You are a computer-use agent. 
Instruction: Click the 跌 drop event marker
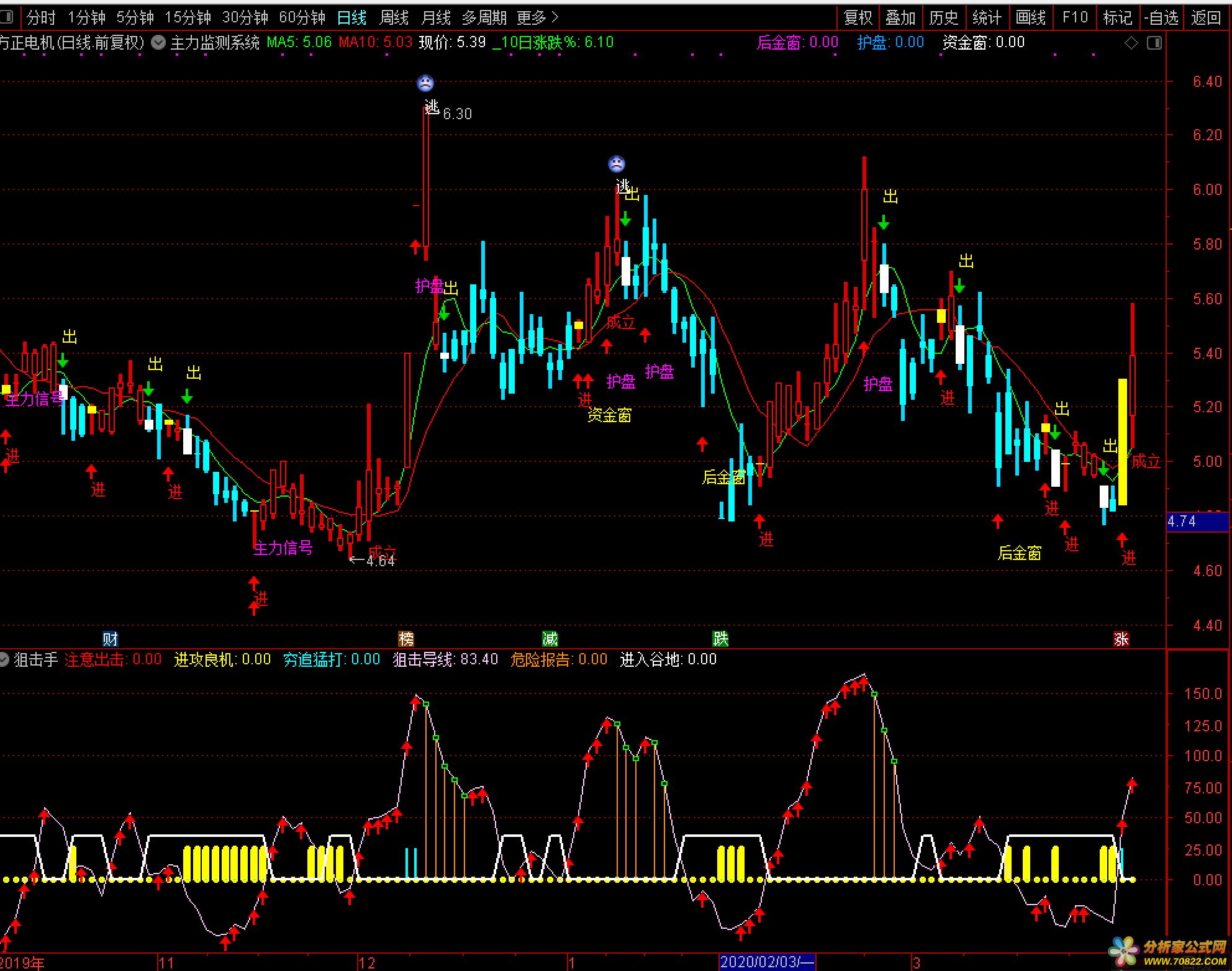point(720,639)
